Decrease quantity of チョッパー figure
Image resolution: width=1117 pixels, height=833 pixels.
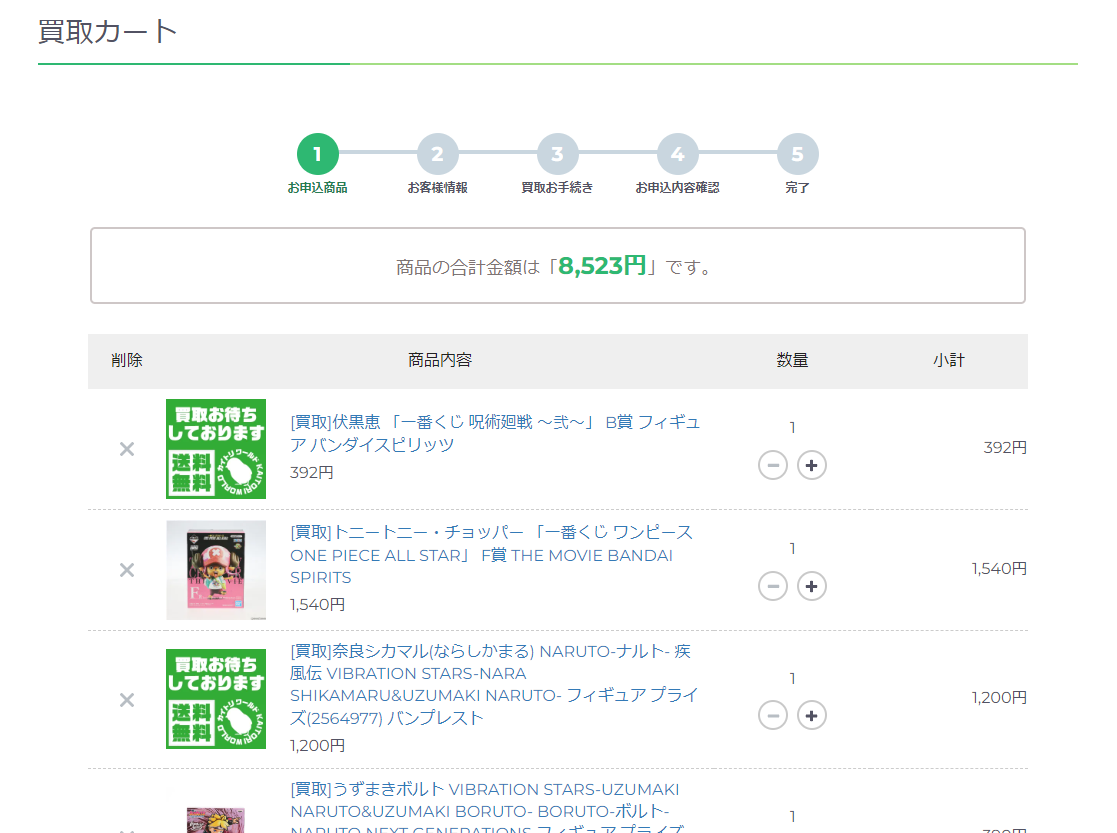(773, 586)
